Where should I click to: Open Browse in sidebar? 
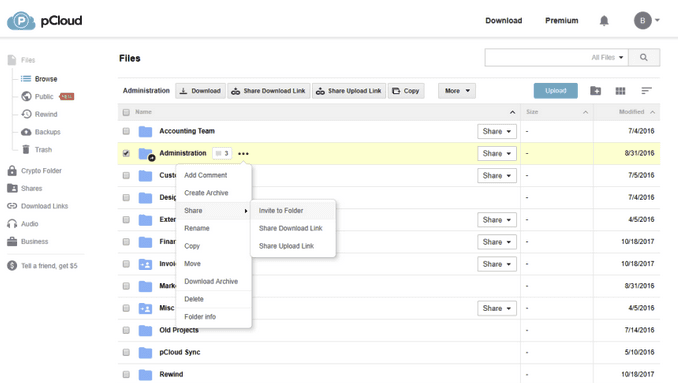pyautogui.click(x=39, y=79)
